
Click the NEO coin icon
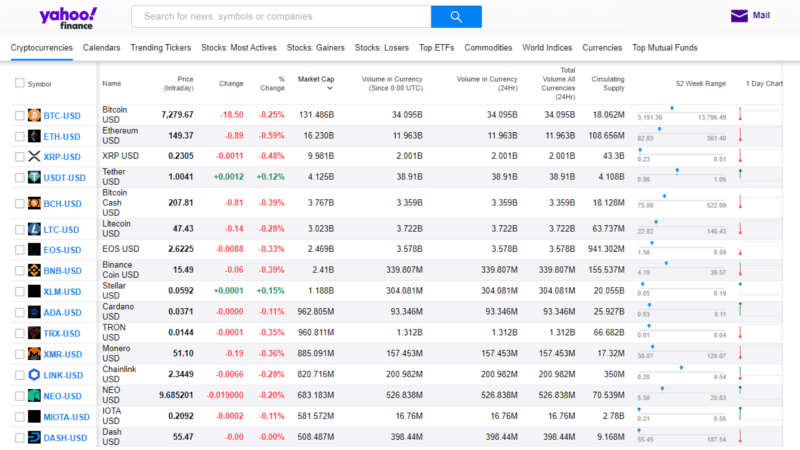coord(34,396)
